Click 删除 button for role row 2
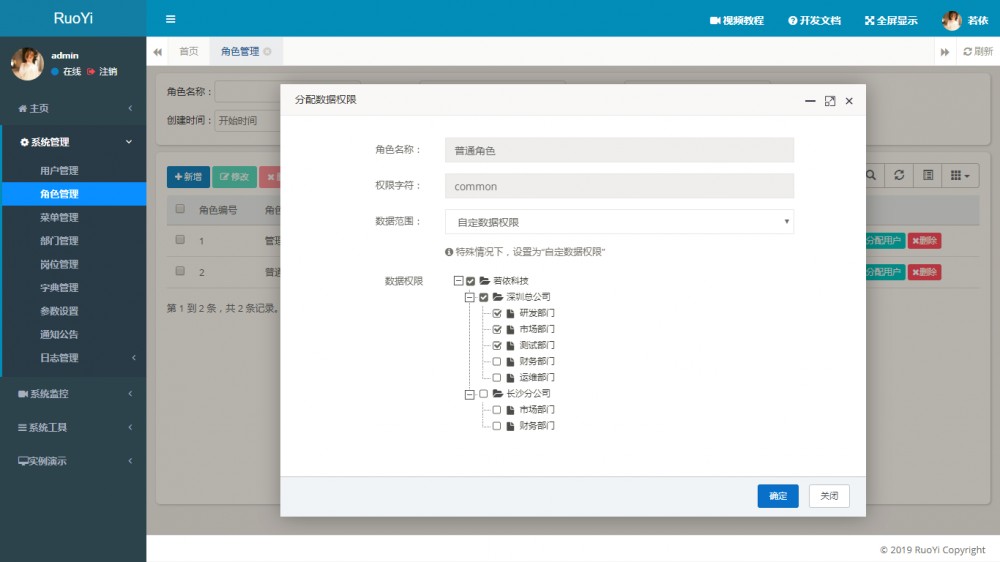 click(x=924, y=272)
